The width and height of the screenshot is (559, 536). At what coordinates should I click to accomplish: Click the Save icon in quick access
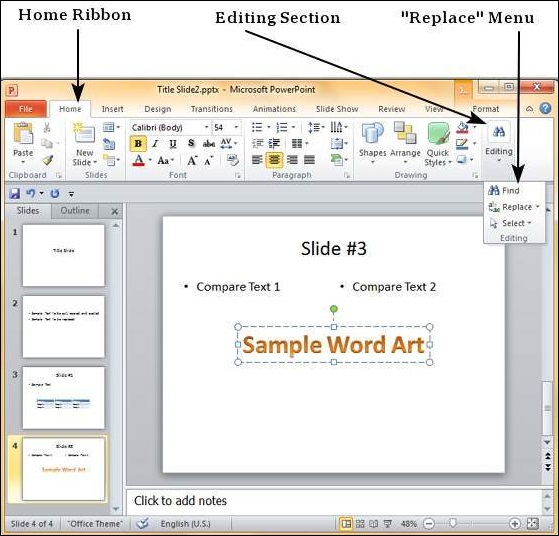coord(15,194)
